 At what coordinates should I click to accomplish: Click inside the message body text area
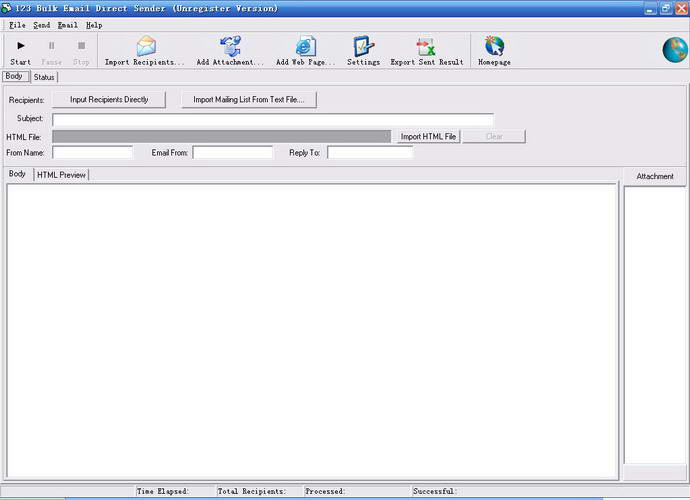(x=312, y=331)
